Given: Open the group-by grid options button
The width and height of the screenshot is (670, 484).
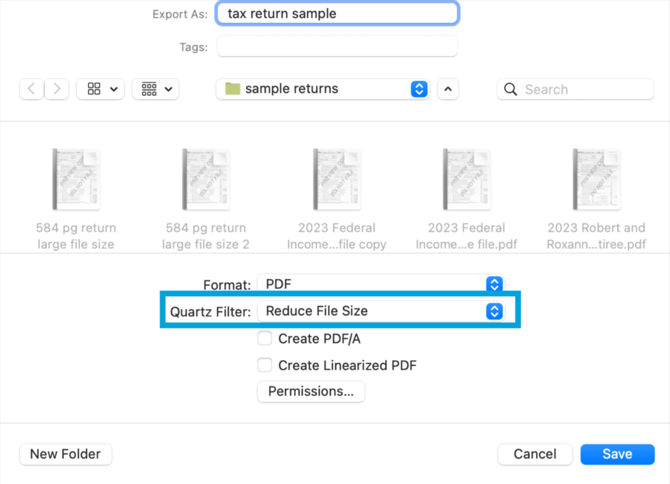Looking at the screenshot, I should [158, 89].
